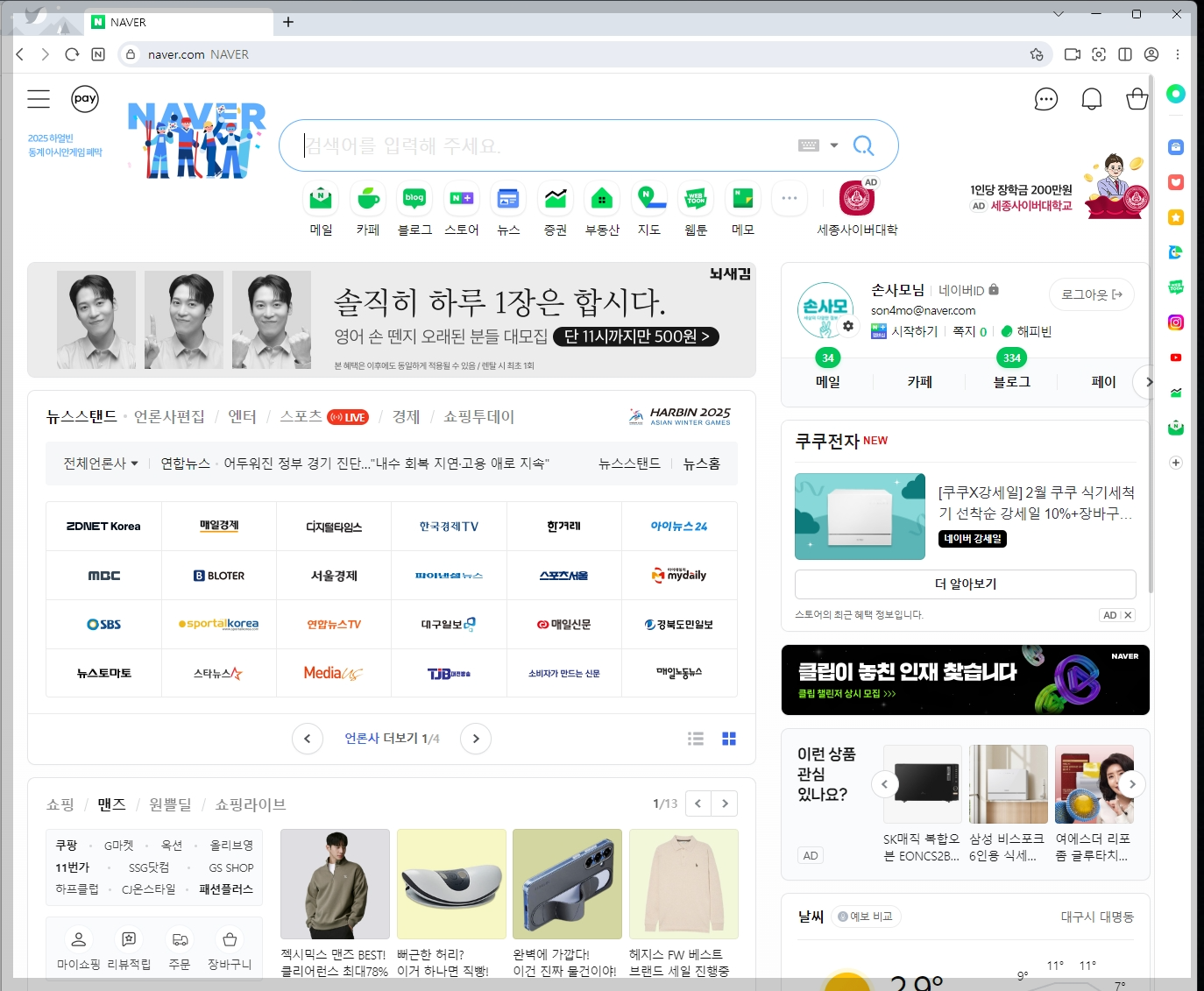Open the shopping basket icon
1204x991 pixels.
click(1137, 99)
